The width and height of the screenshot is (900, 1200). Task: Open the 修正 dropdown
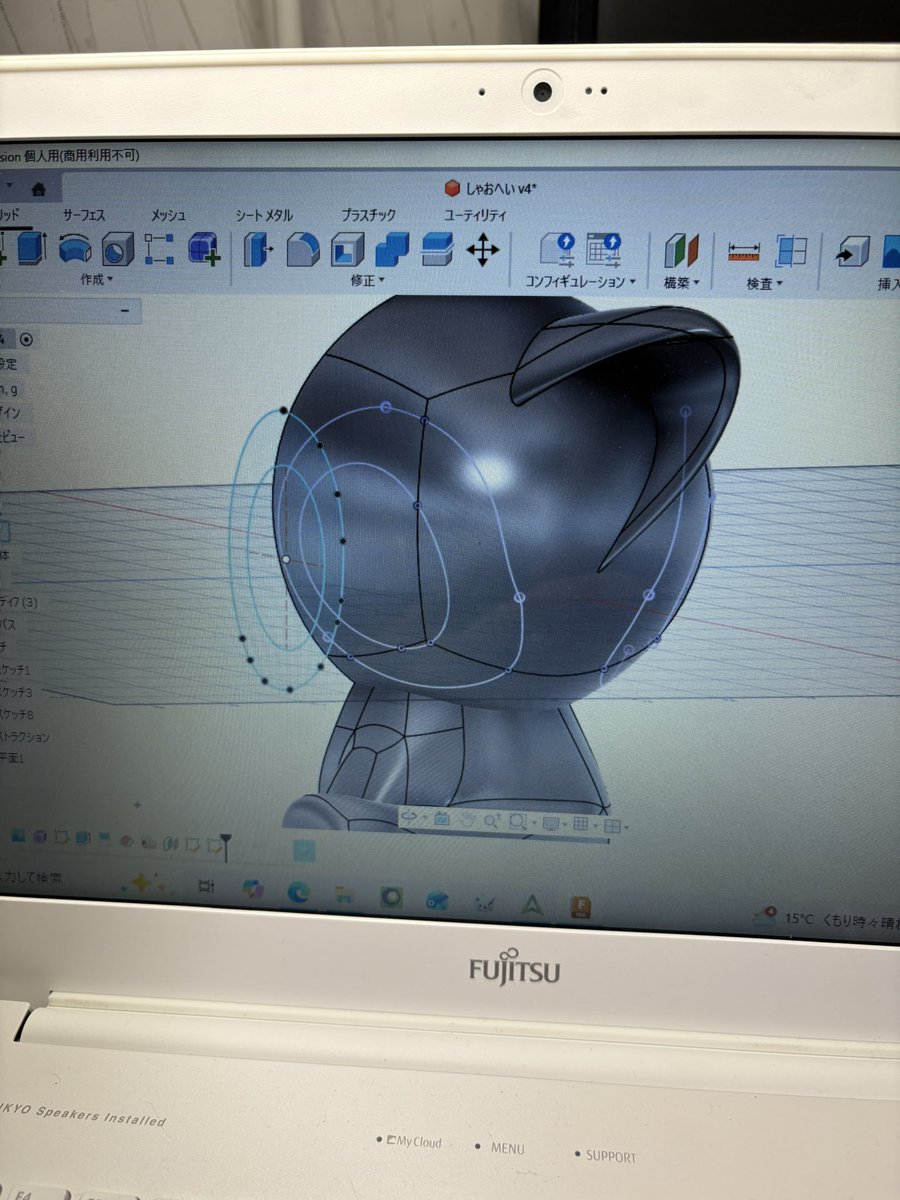pyautogui.click(x=367, y=281)
